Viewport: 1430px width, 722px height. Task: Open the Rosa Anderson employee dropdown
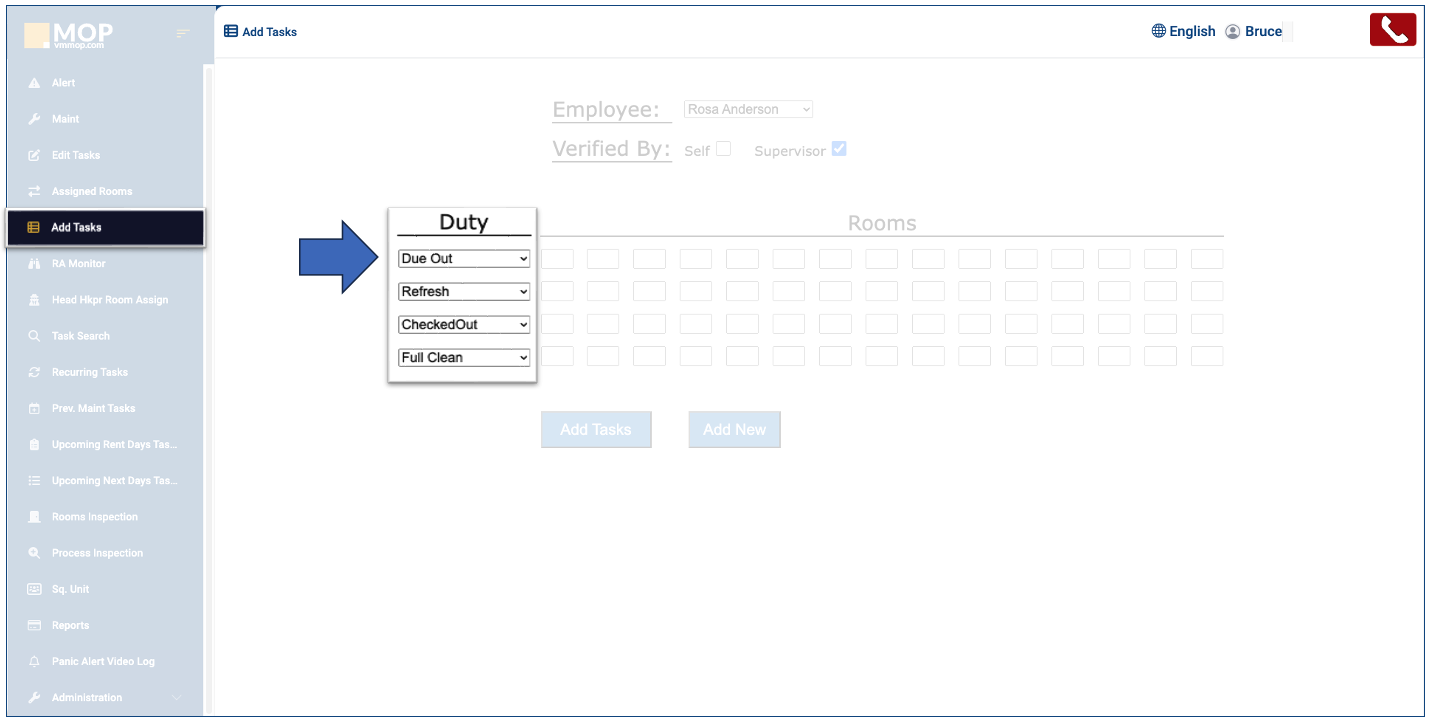(748, 109)
